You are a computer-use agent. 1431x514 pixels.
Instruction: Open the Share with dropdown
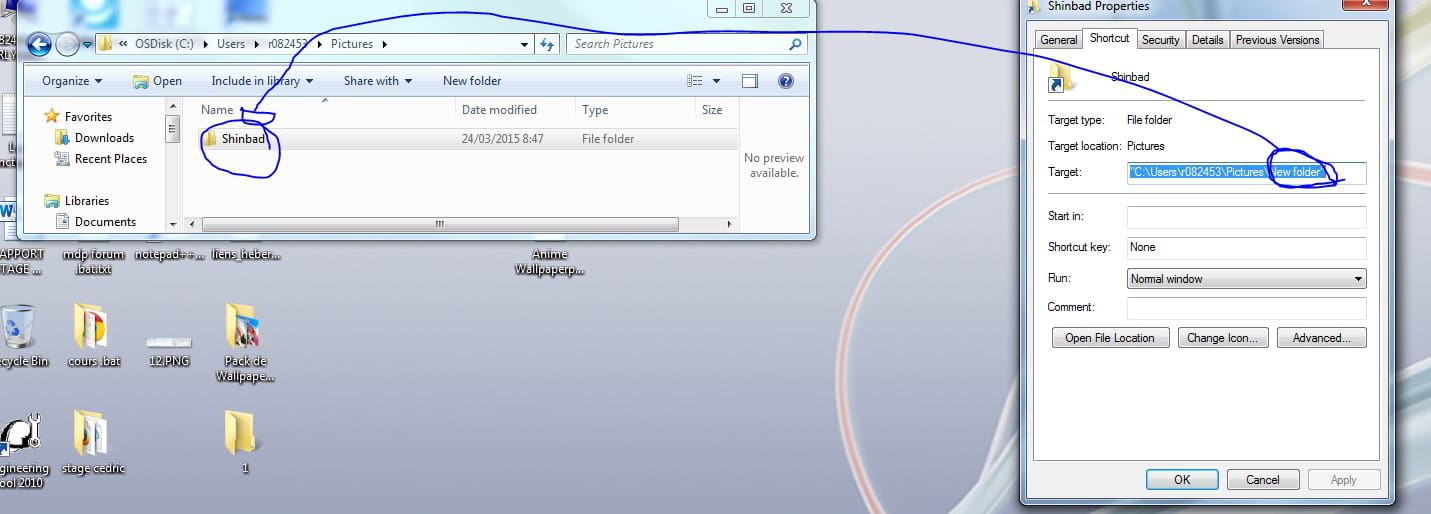click(x=378, y=81)
